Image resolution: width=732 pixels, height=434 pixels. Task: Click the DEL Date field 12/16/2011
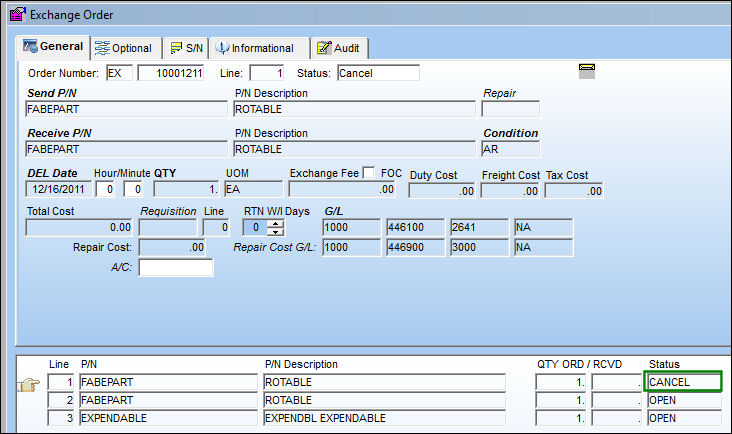tap(58, 189)
